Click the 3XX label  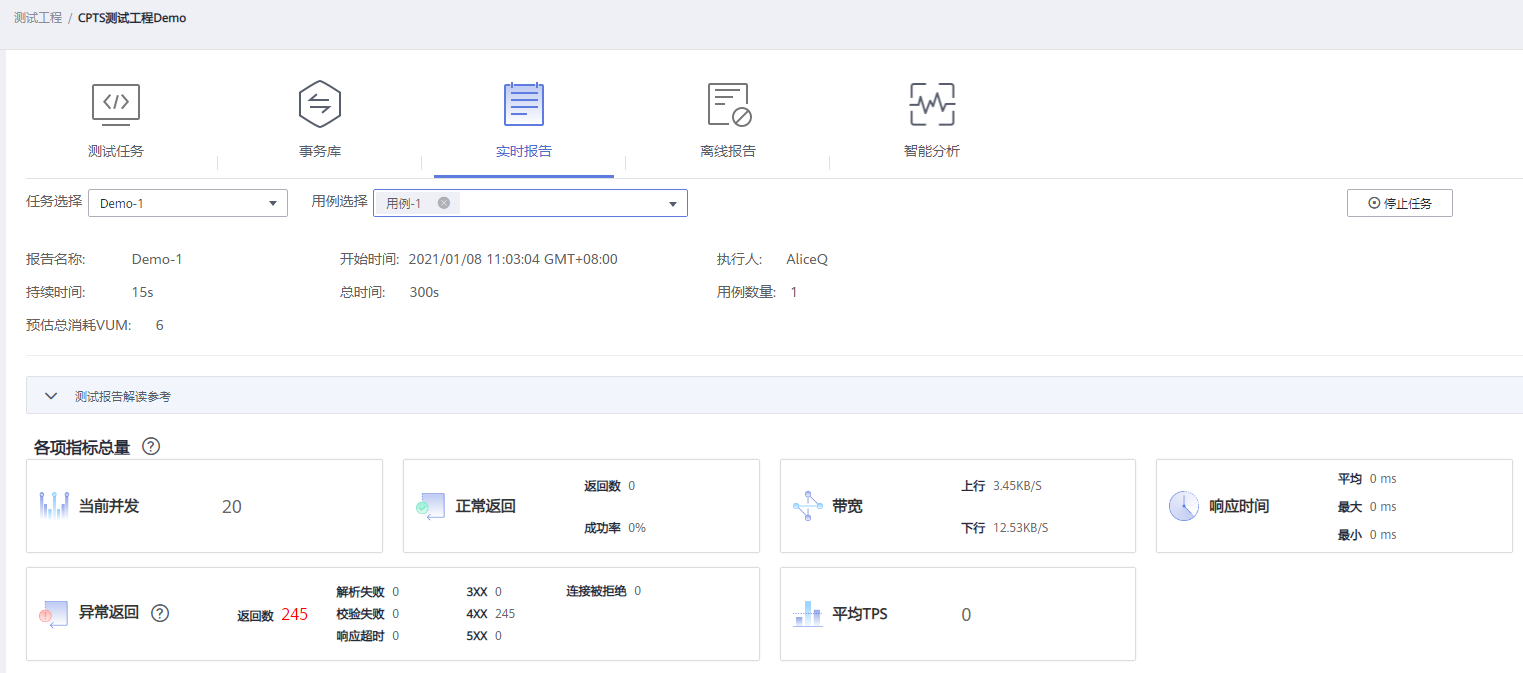coord(476,591)
